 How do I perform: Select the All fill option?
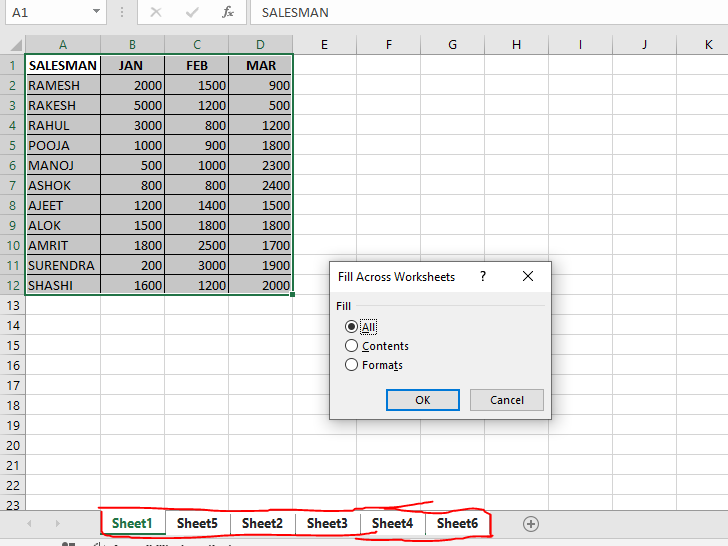pyautogui.click(x=351, y=327)
